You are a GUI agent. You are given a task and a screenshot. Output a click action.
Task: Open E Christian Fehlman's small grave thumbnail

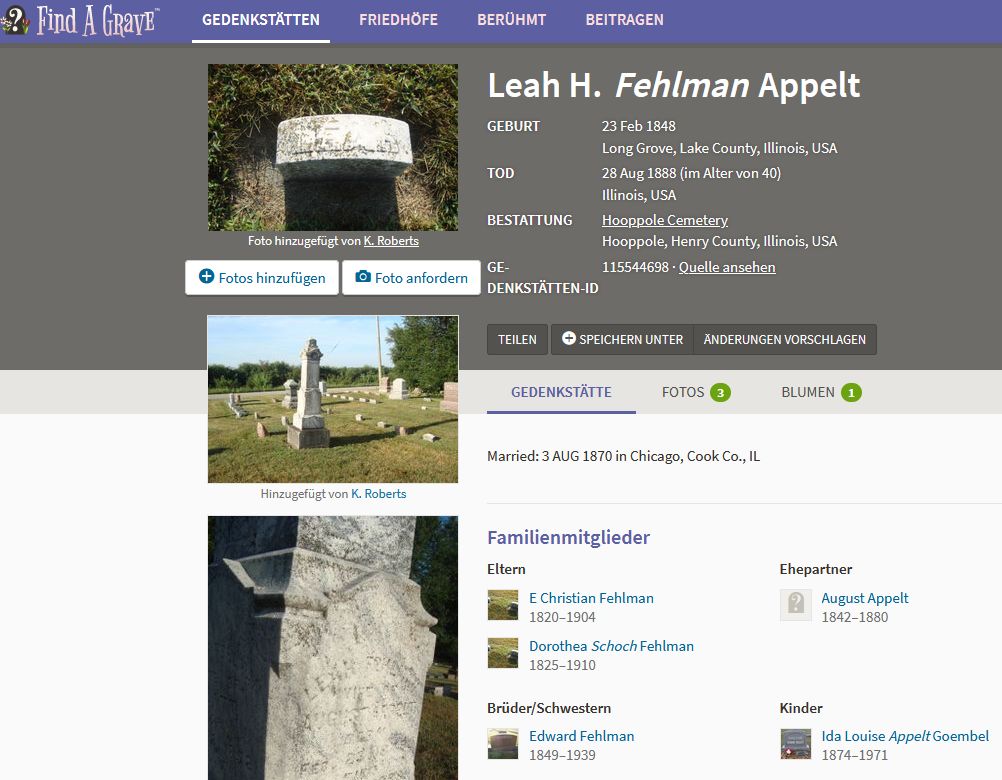coord(503,605)
